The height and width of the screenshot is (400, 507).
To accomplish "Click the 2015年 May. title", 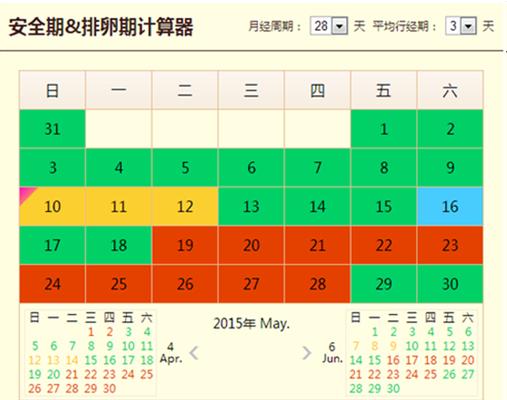I will pyautogui.click(x=251, y=323).
